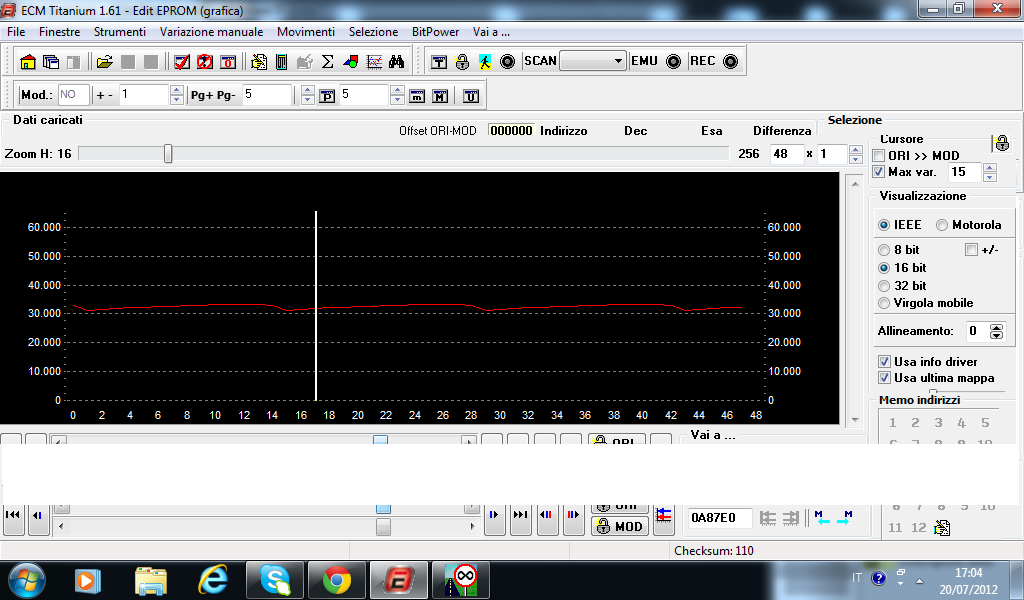This screenshot has width=1024, height=600.
Task: Click the spinner after the P value field
Action: coord(397,95)
